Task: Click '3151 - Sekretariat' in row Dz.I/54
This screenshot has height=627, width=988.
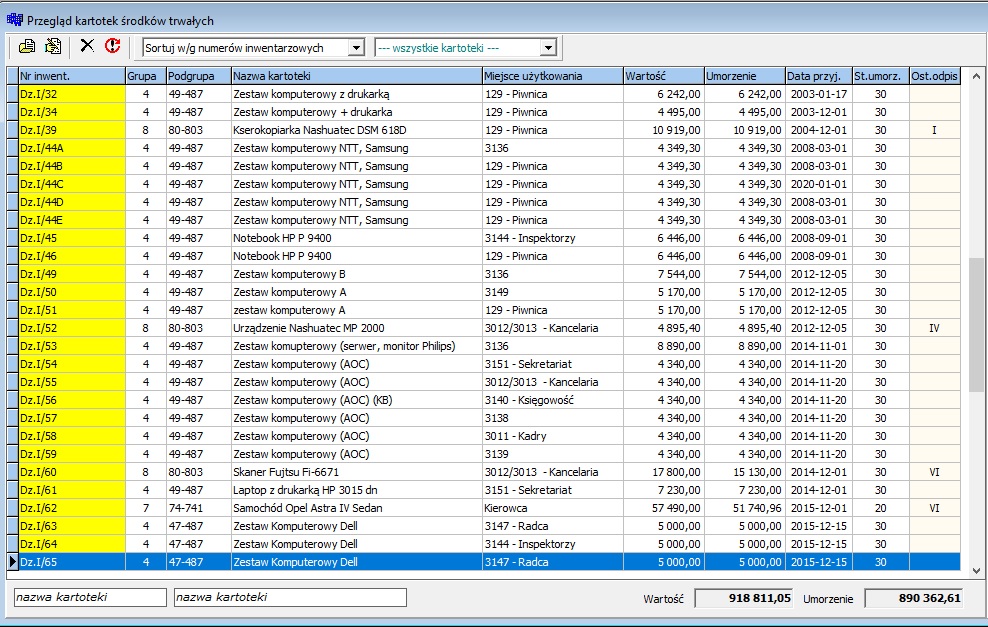Action: [x=553, y=364]
